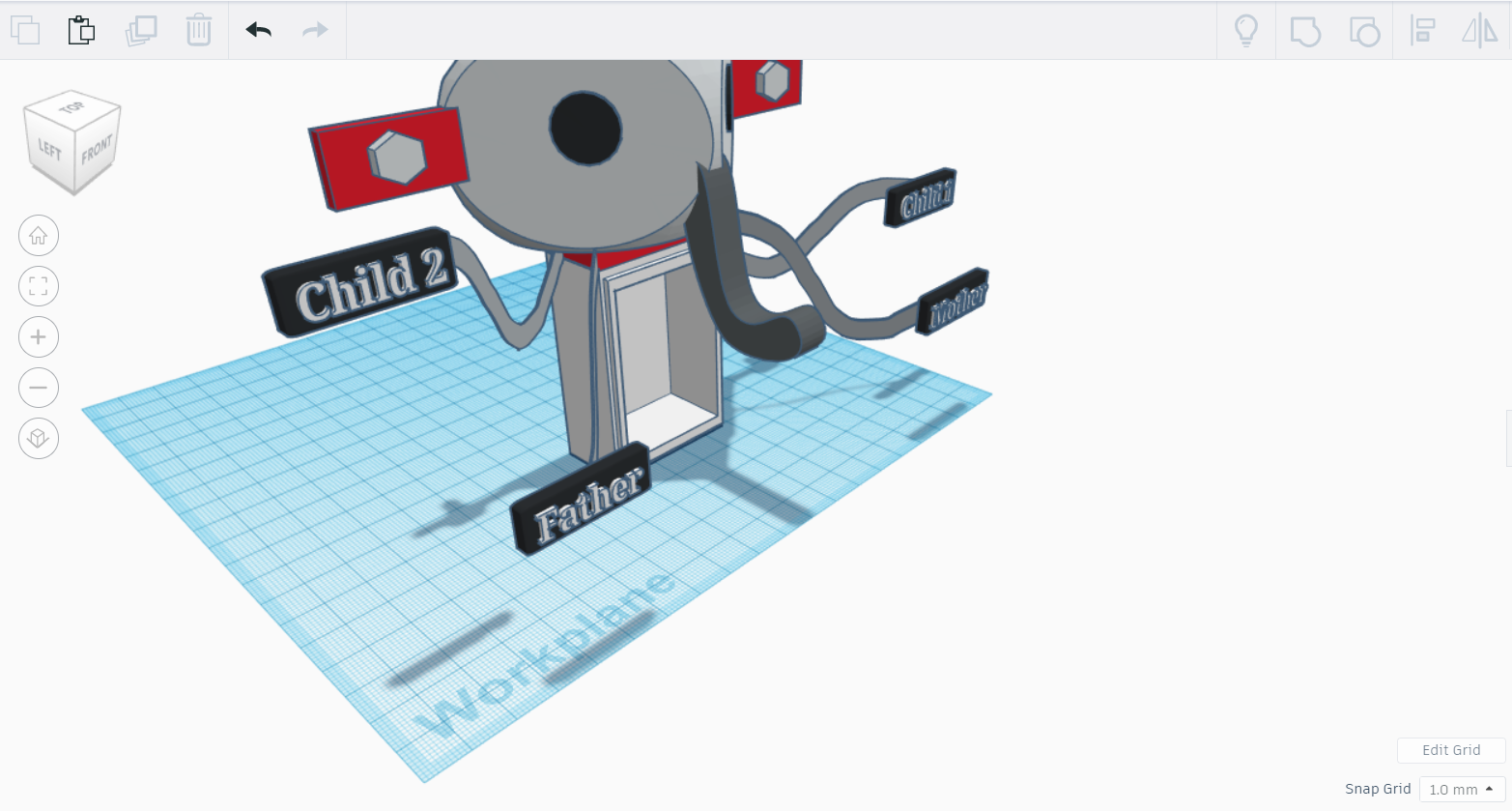Redo the last undone action
This screenshot has height=811, width=1512.
tap(315, 30)
